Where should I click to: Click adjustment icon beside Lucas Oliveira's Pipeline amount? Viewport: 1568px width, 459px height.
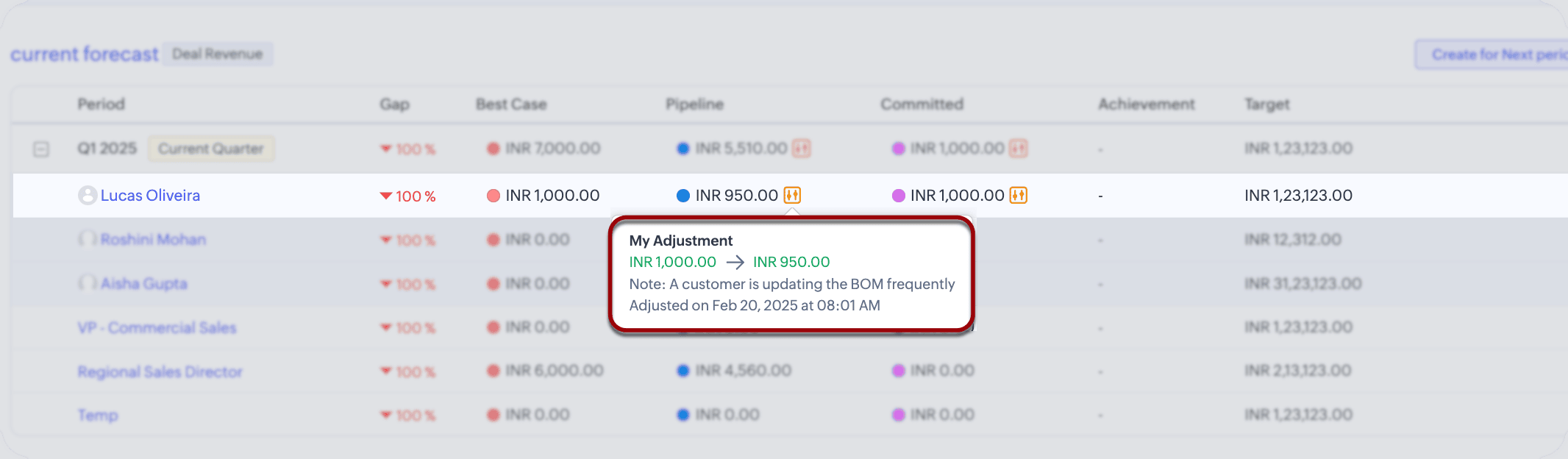click(x=792, y=196)
